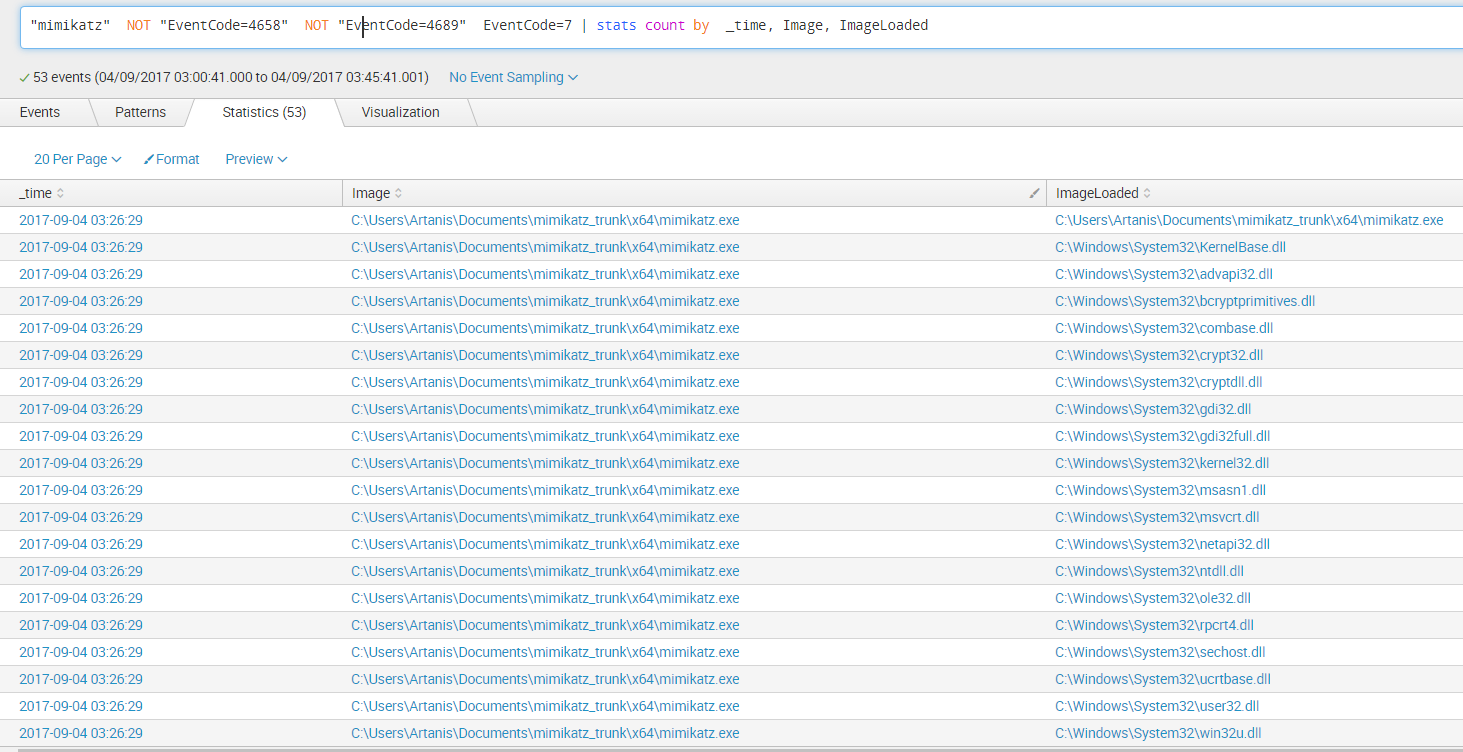The image size is (1463, 752).
Task: Click the cryptdll.dll ImageLoaded value
Action: pyautogui.click(x=1159, y=382)
